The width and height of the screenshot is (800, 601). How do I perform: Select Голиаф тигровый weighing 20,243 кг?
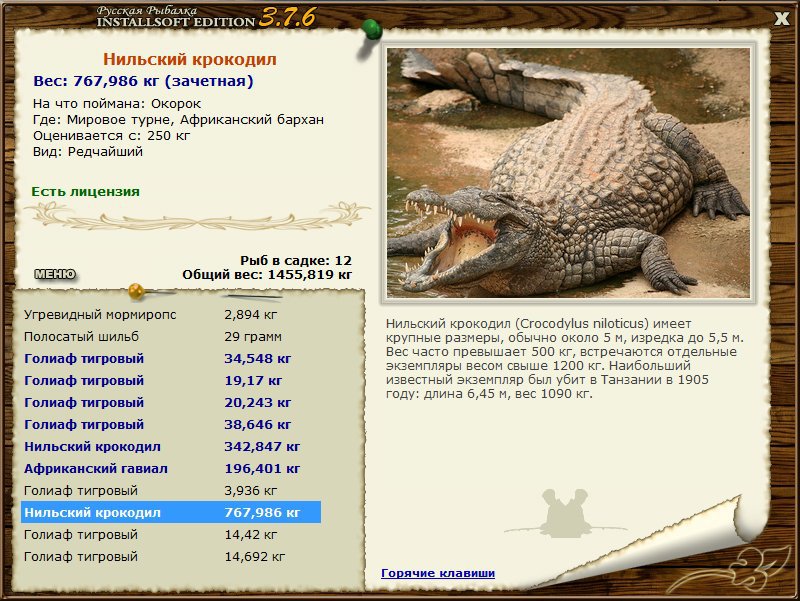[84, 402]
